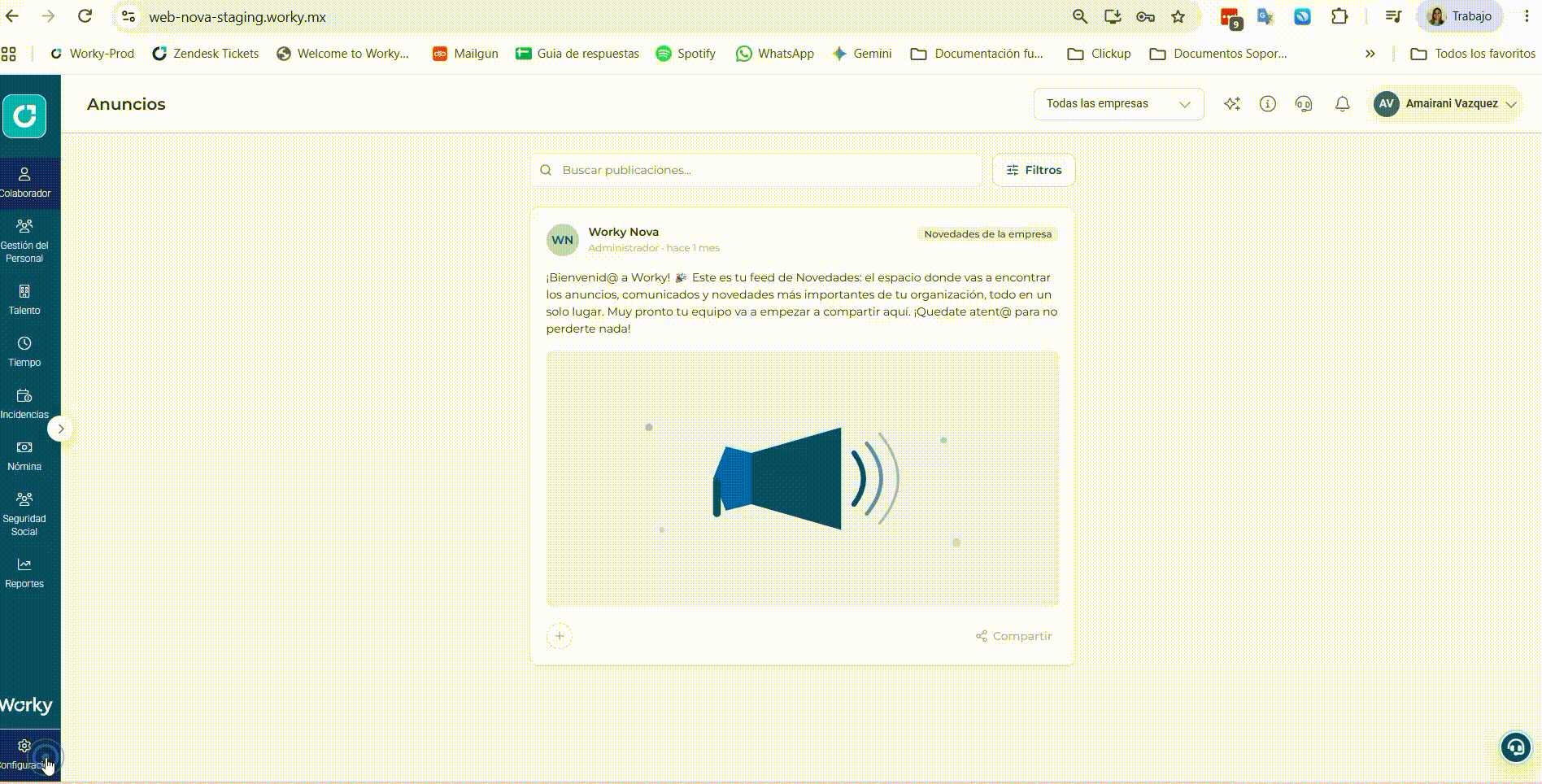Screen dimensions: 1542x784
Task: Open the AI sparkle assistant icon
Action: click(1232, 104)
